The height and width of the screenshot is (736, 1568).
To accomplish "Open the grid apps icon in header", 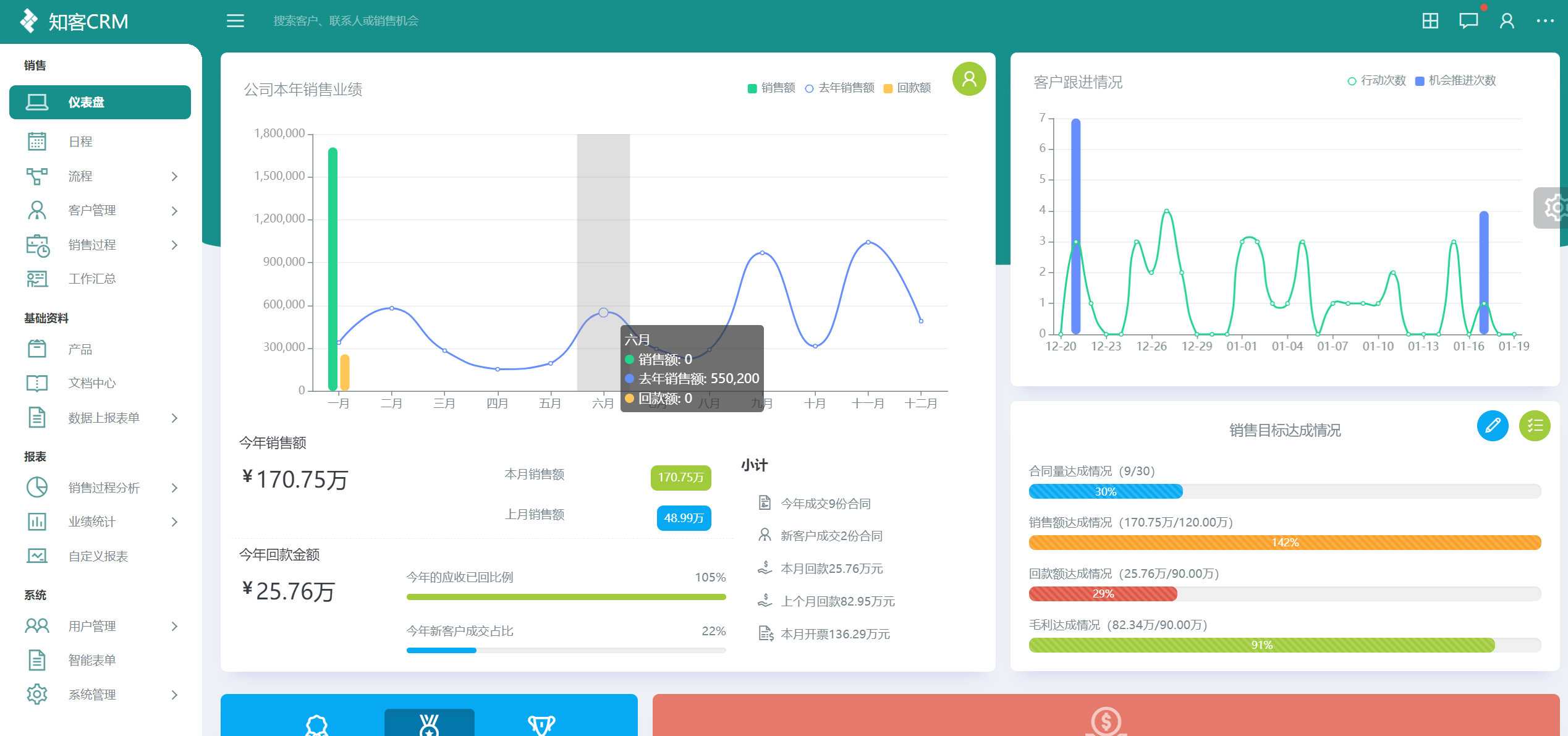I will coord(1430,21).
